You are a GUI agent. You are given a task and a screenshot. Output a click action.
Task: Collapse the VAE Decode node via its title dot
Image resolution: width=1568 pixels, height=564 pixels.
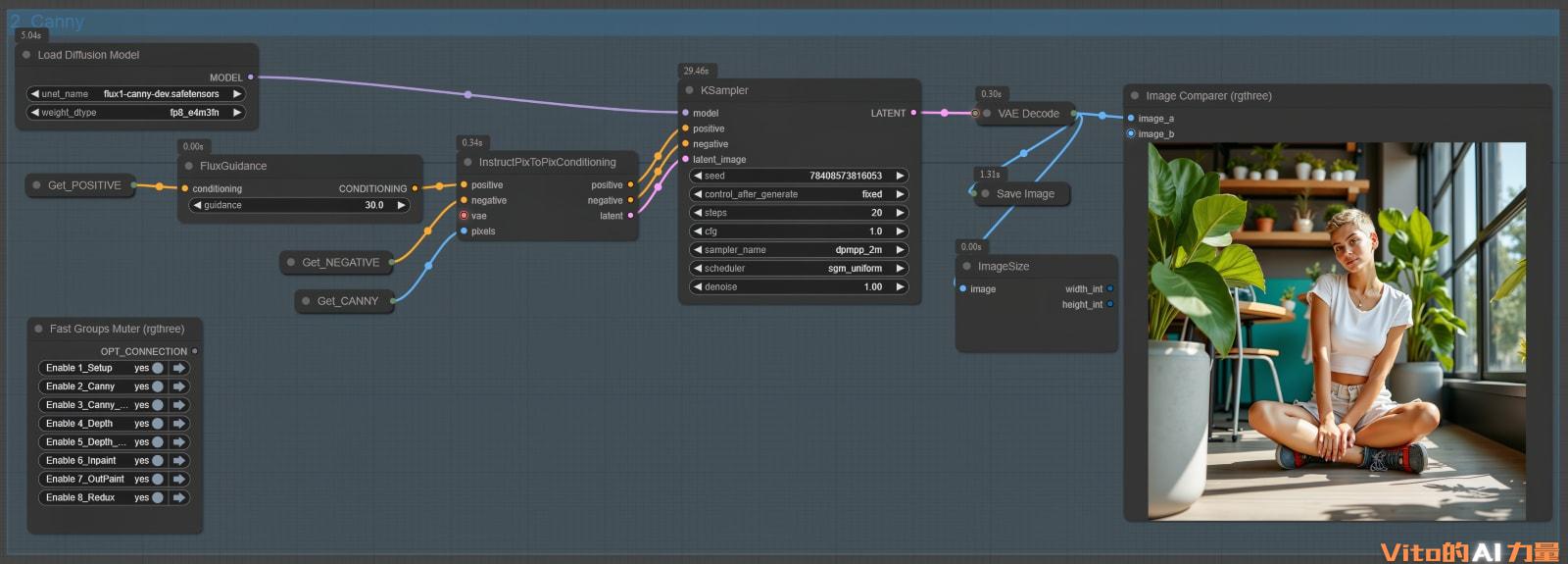pos(987,113)
